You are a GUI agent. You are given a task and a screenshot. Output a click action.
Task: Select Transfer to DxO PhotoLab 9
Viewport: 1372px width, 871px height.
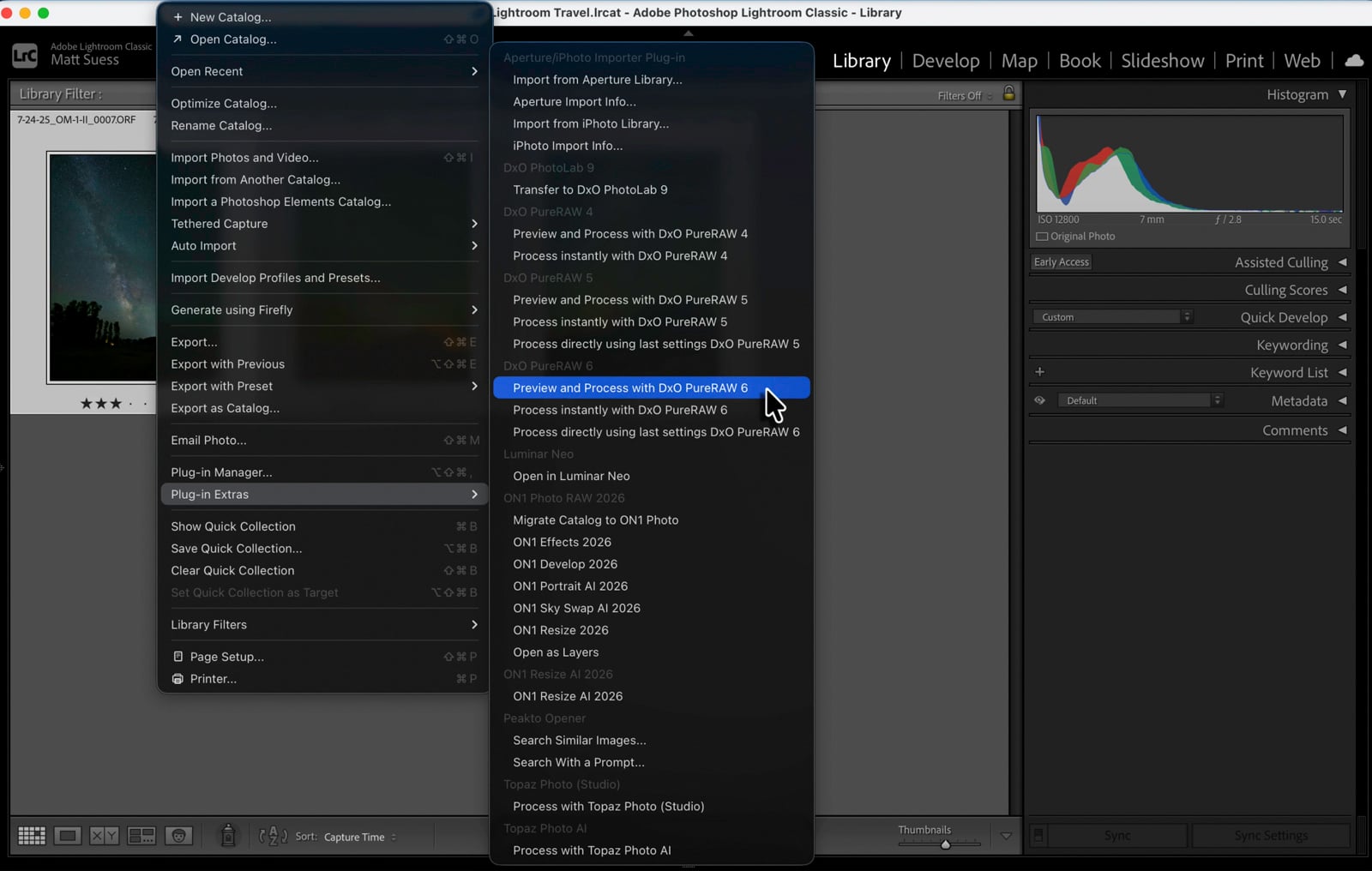652,189
